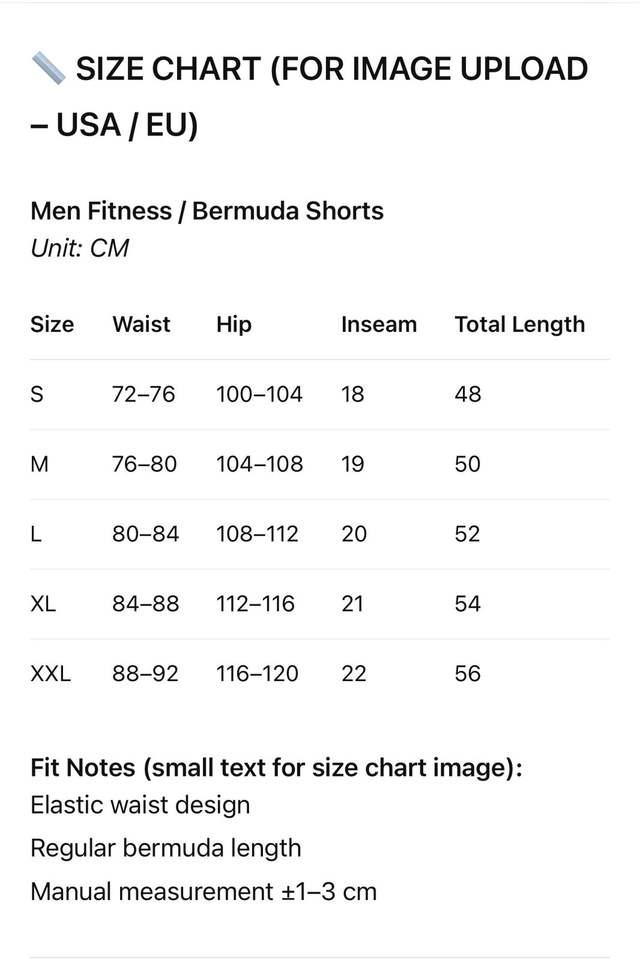Click the XXL size row label
This screenshot has width=640, height=960.
(51, 674)
